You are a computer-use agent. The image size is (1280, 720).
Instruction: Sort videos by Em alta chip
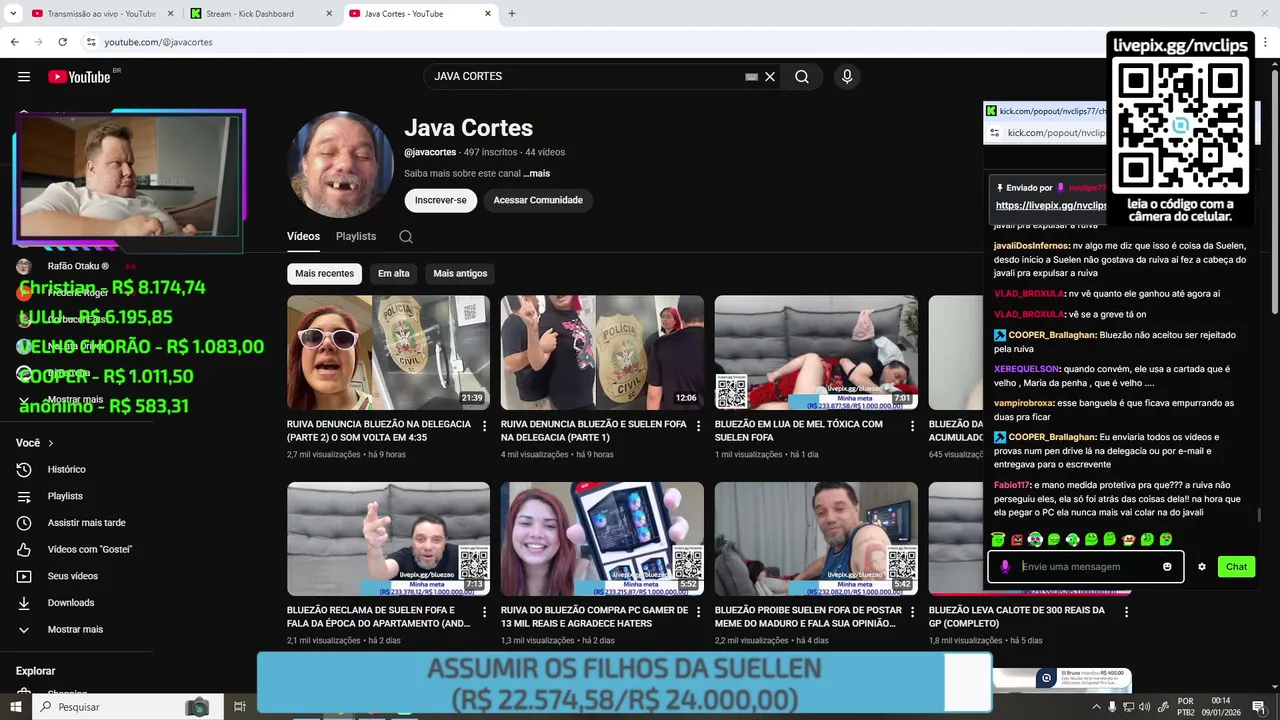tap(393, 273)
